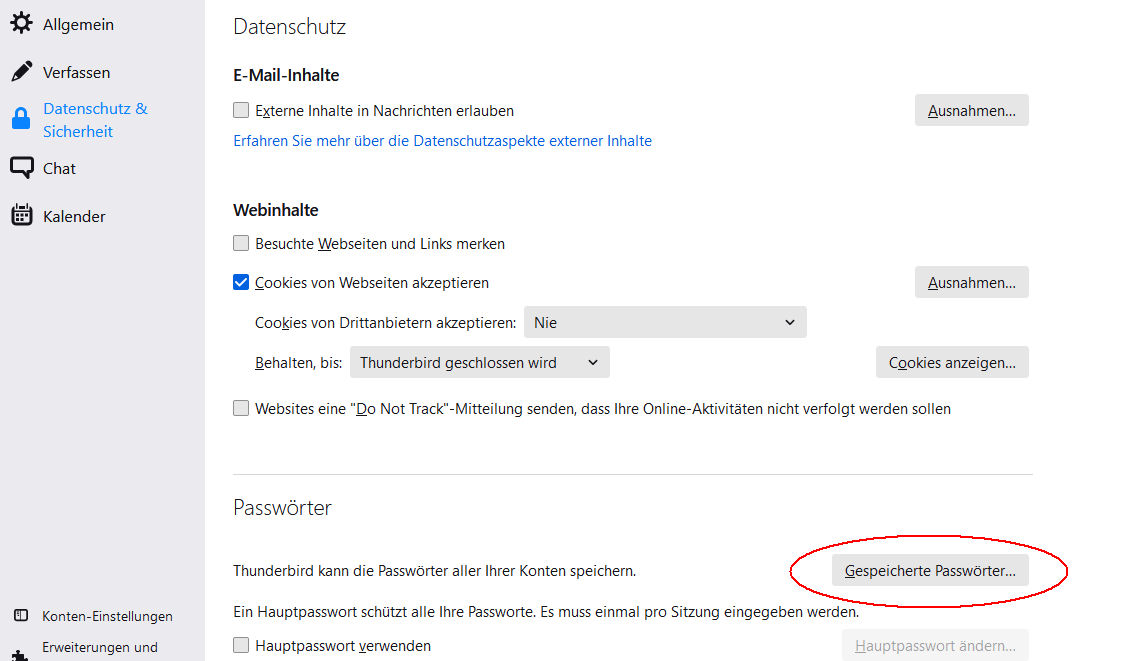Click the Erweiterungen puzzle piece icon
Viewport: 1134px width, 661px height.
pyautogui.click(x=21, y=654)
